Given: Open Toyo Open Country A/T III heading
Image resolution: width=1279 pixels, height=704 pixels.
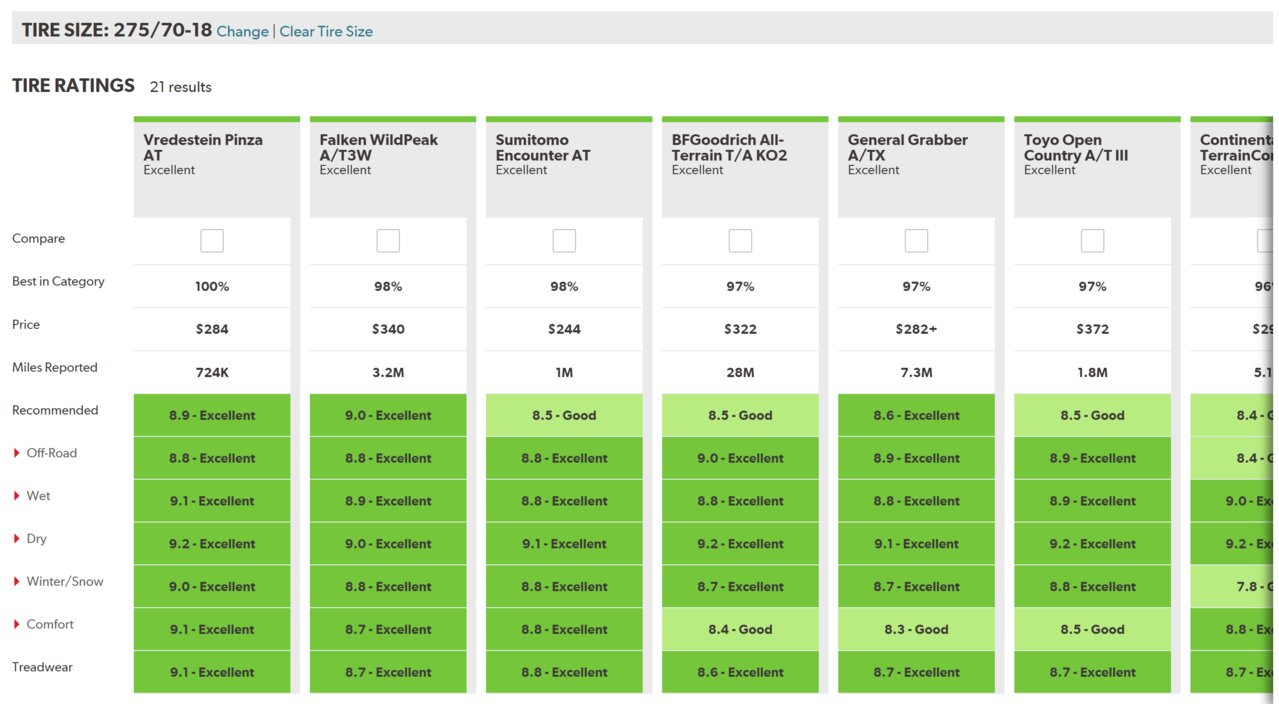Looking at the screenshot, I should (1076, 147).
